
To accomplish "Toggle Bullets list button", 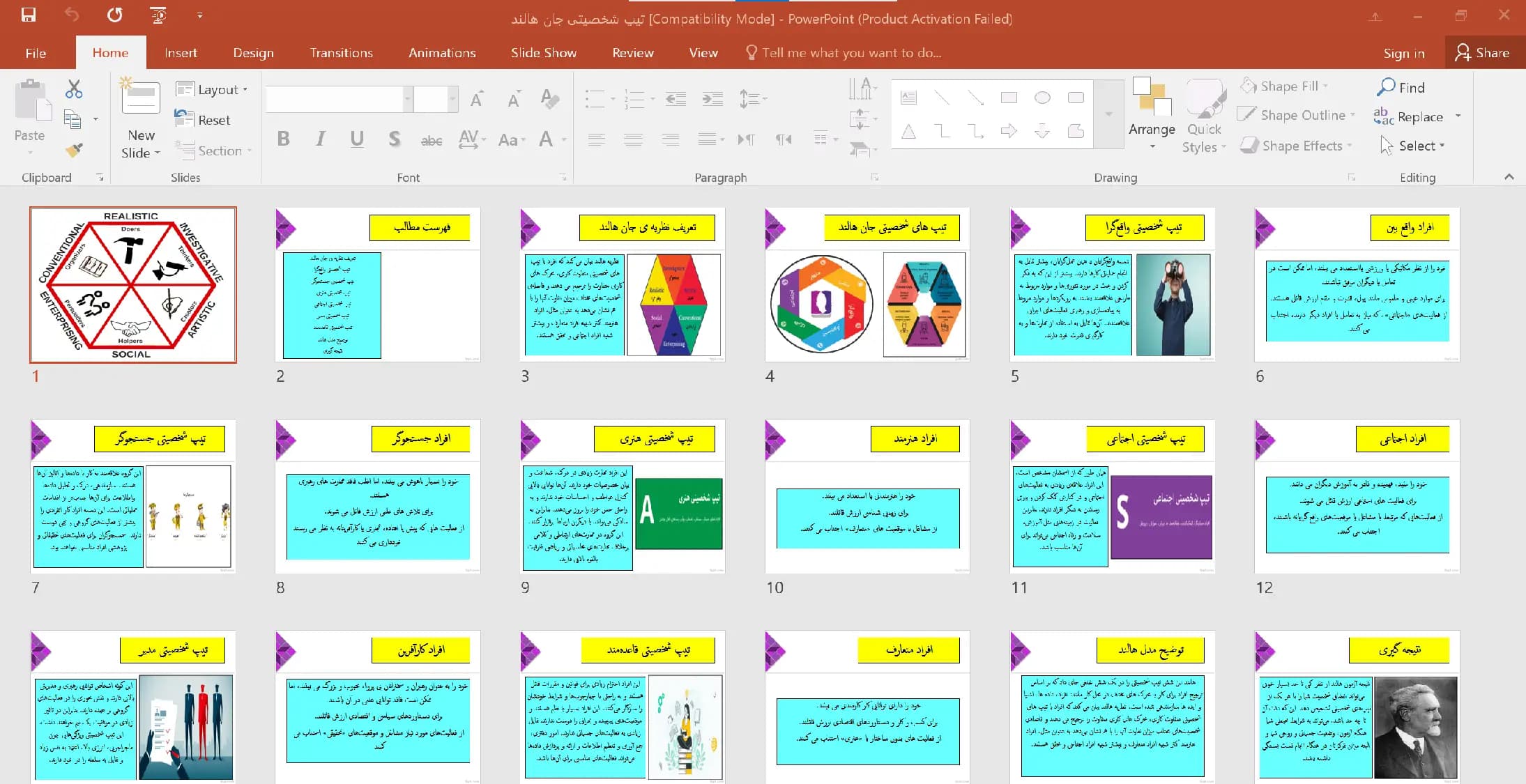I will tap(595, 100).
